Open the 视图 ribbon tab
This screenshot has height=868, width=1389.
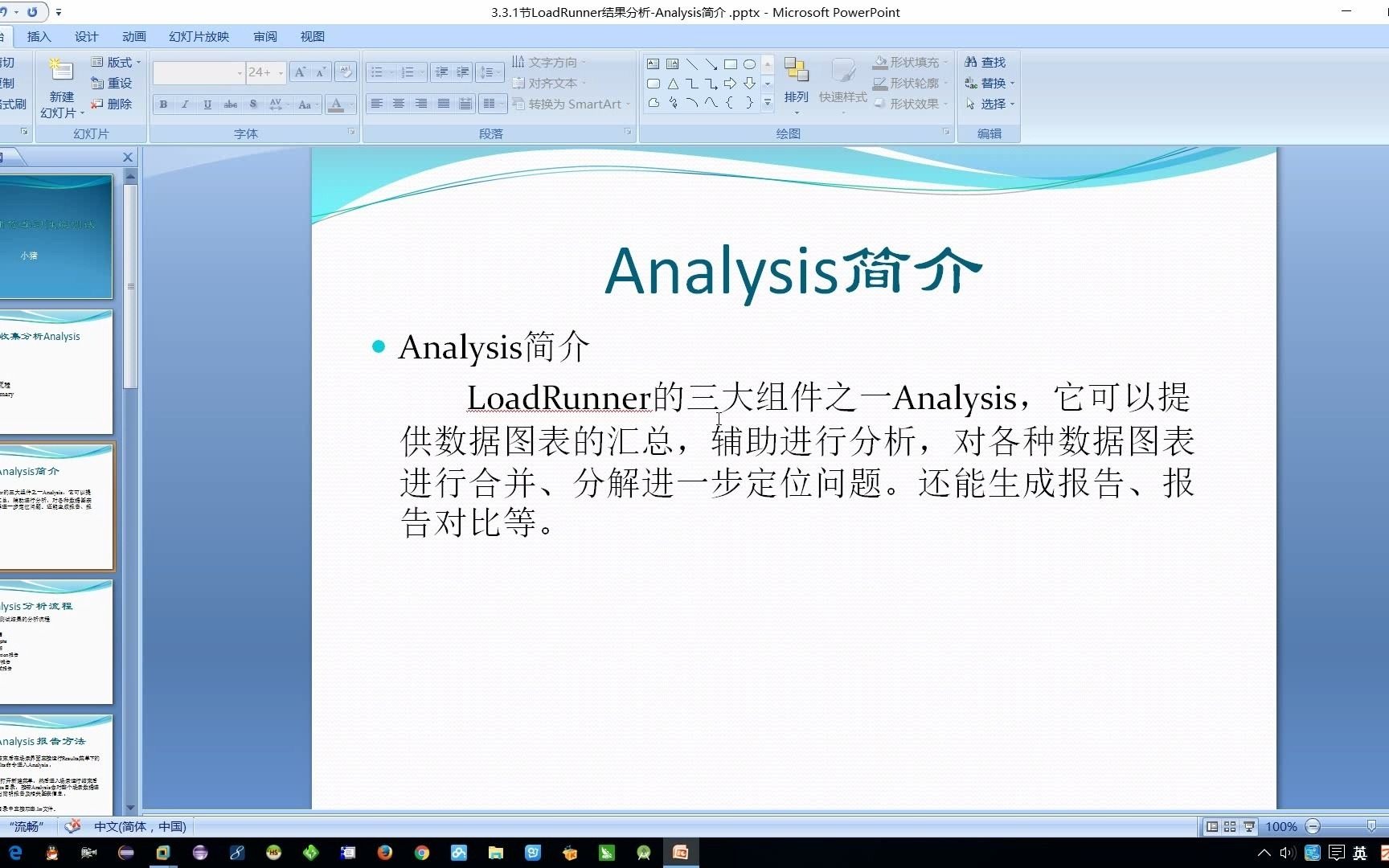(313, 36)
